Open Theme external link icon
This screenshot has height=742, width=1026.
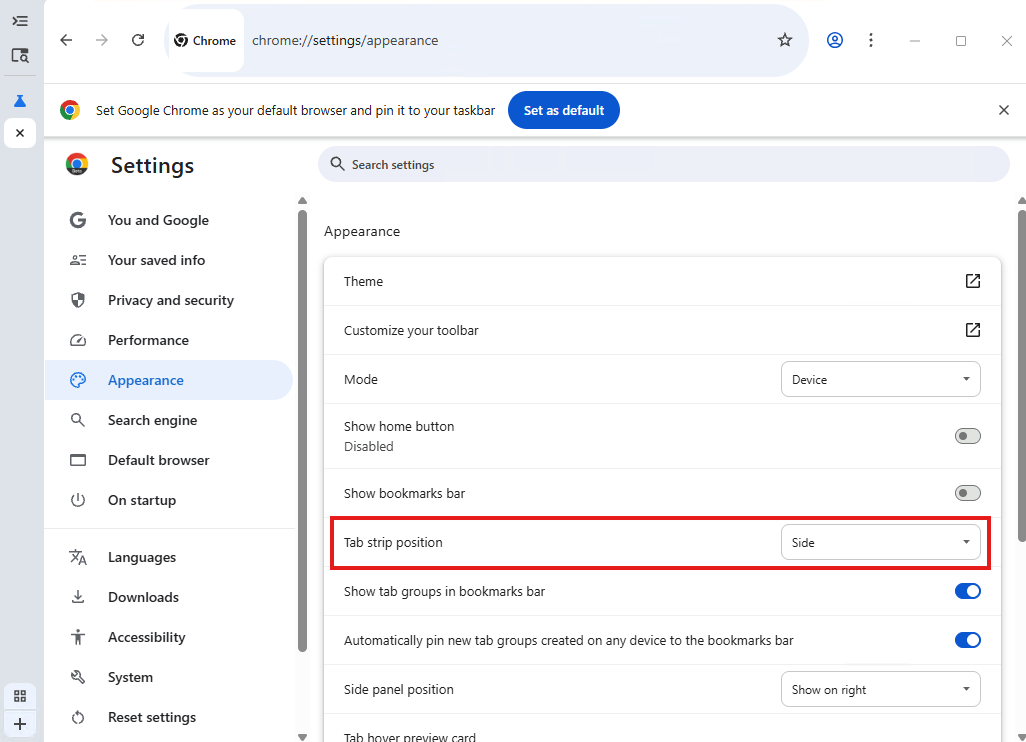972,281
